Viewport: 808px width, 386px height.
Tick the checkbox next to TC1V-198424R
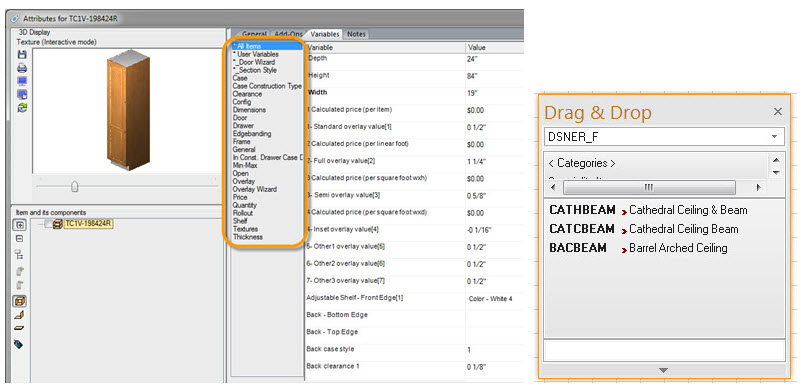pyautogui.click(x=48, y=224)
